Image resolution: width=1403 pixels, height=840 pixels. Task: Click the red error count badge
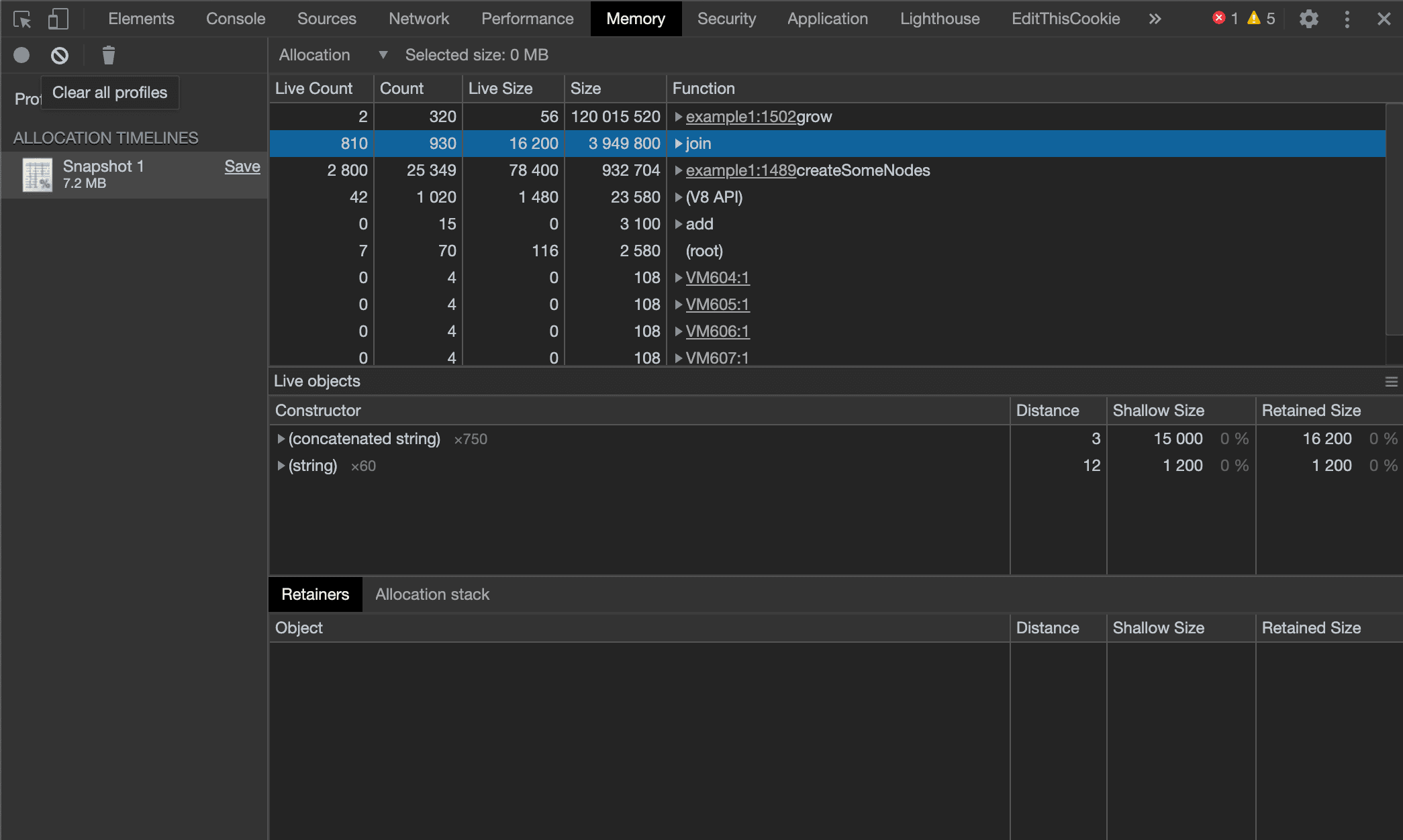tap(1220, 19)
